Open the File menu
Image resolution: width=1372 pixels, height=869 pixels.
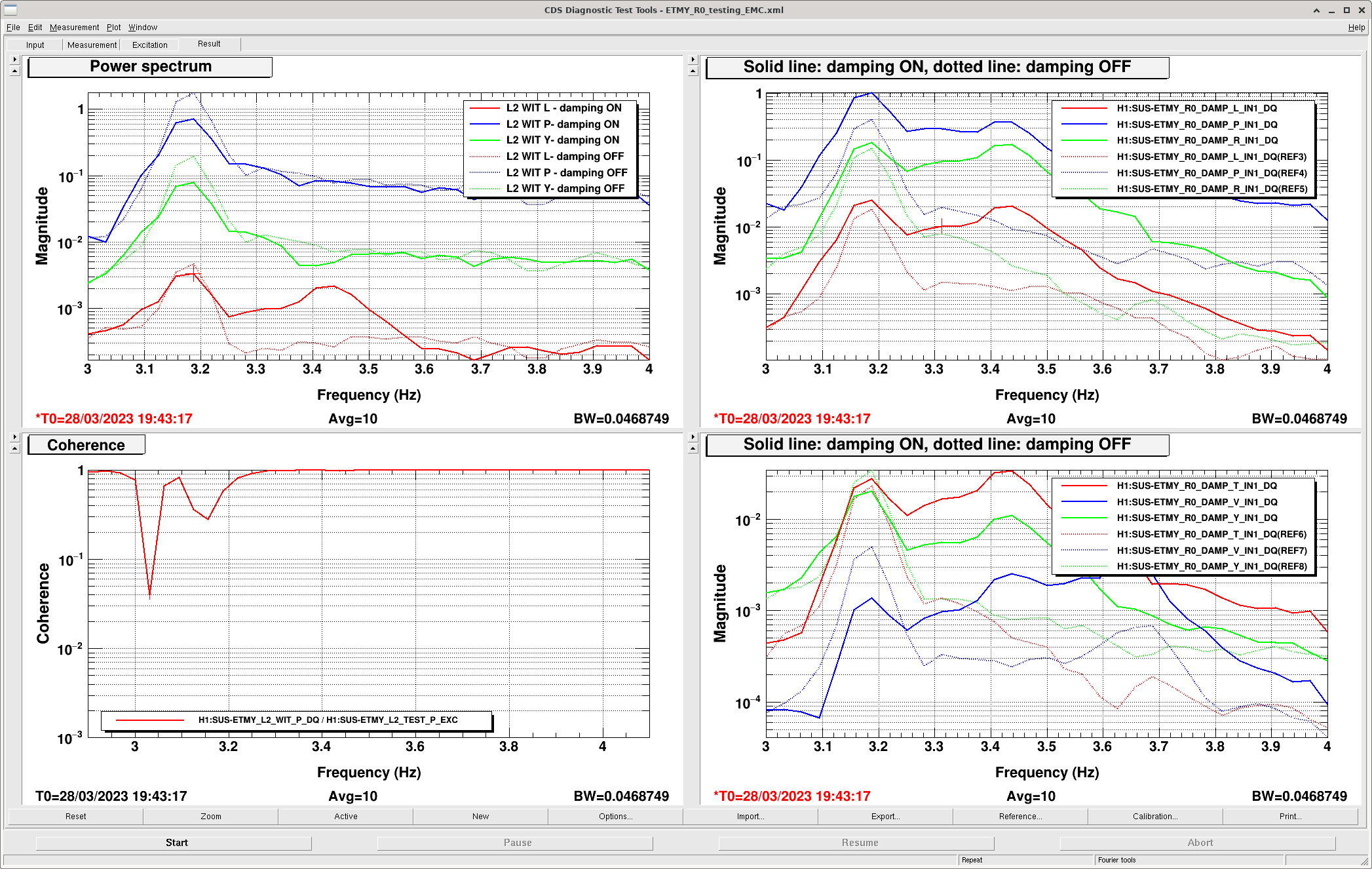(x=13, y=28)
